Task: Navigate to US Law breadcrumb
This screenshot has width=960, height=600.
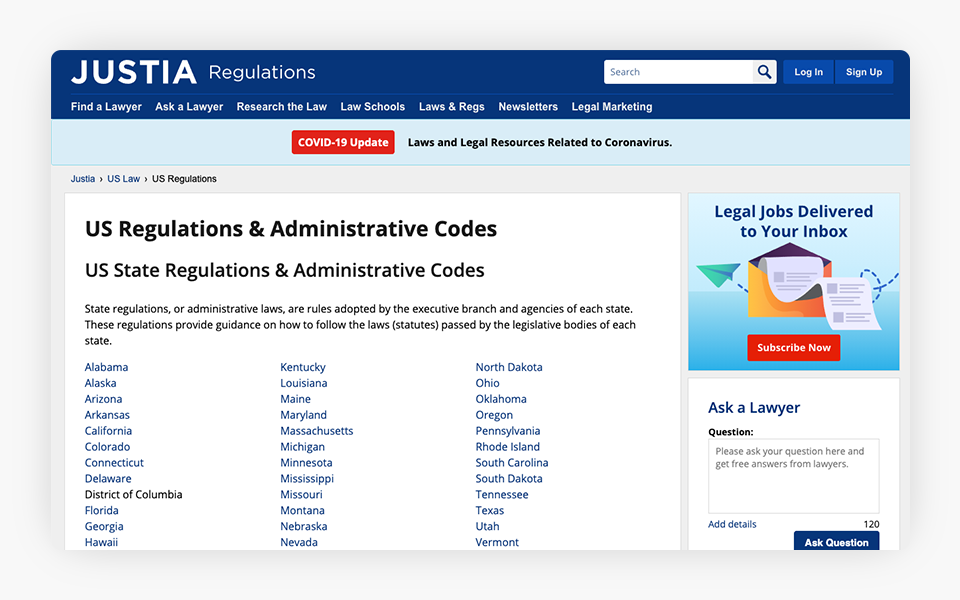Action: click(123, 179)
